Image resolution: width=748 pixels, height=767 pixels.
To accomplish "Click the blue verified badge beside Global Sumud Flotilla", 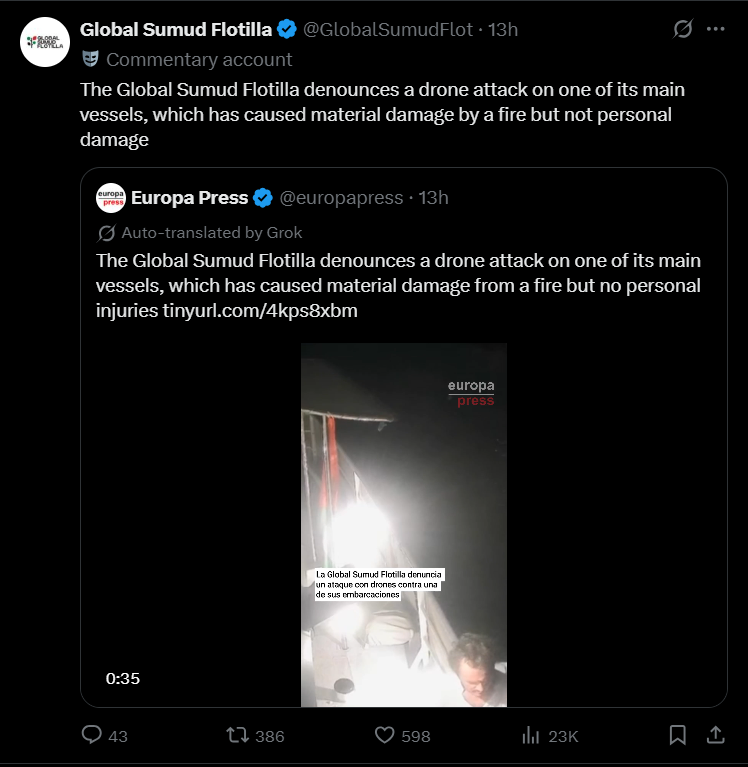I will click(x=287, y=29).
